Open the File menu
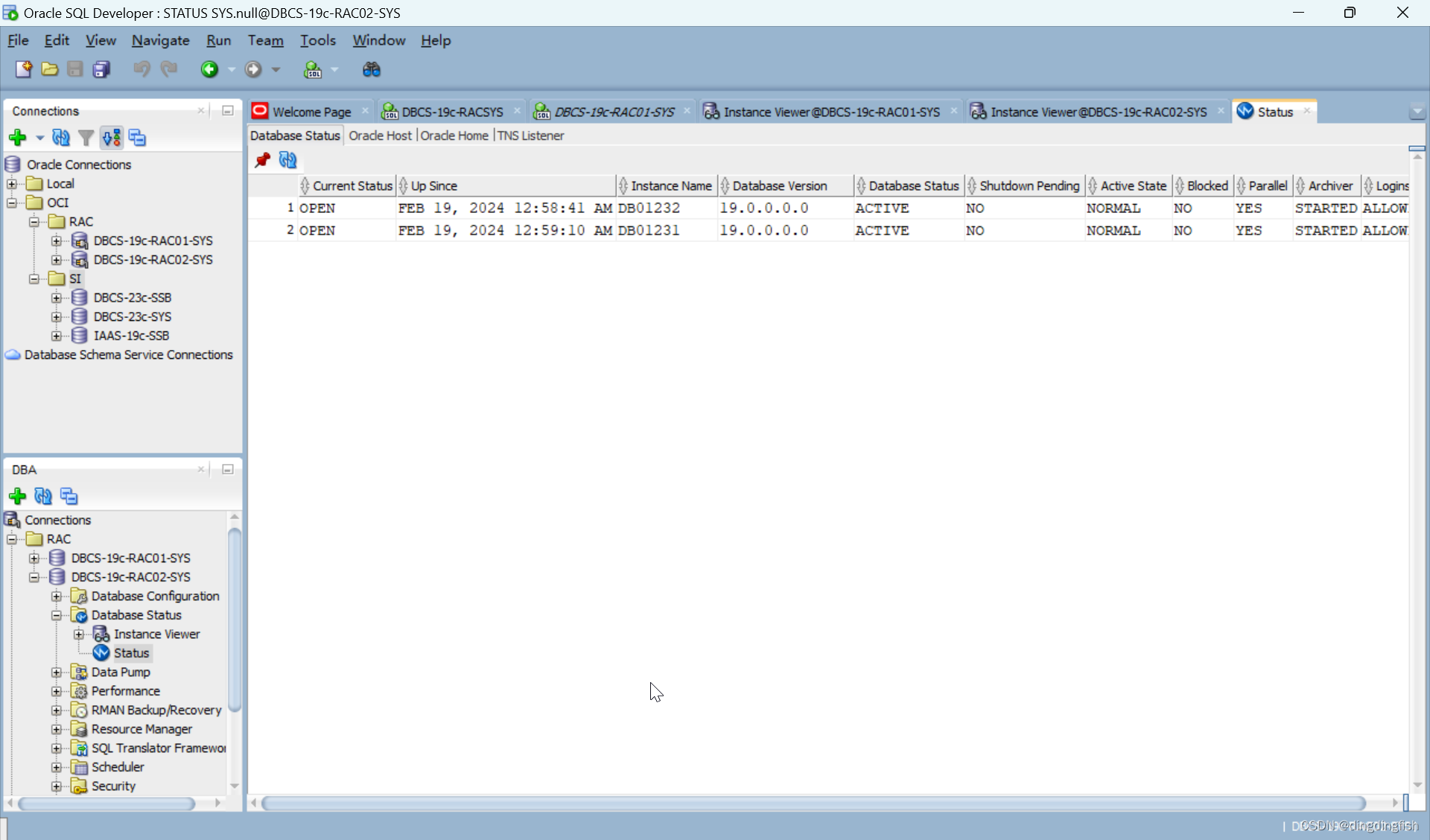Screen dimensions: 1430x840 click(x=18, y=40)
